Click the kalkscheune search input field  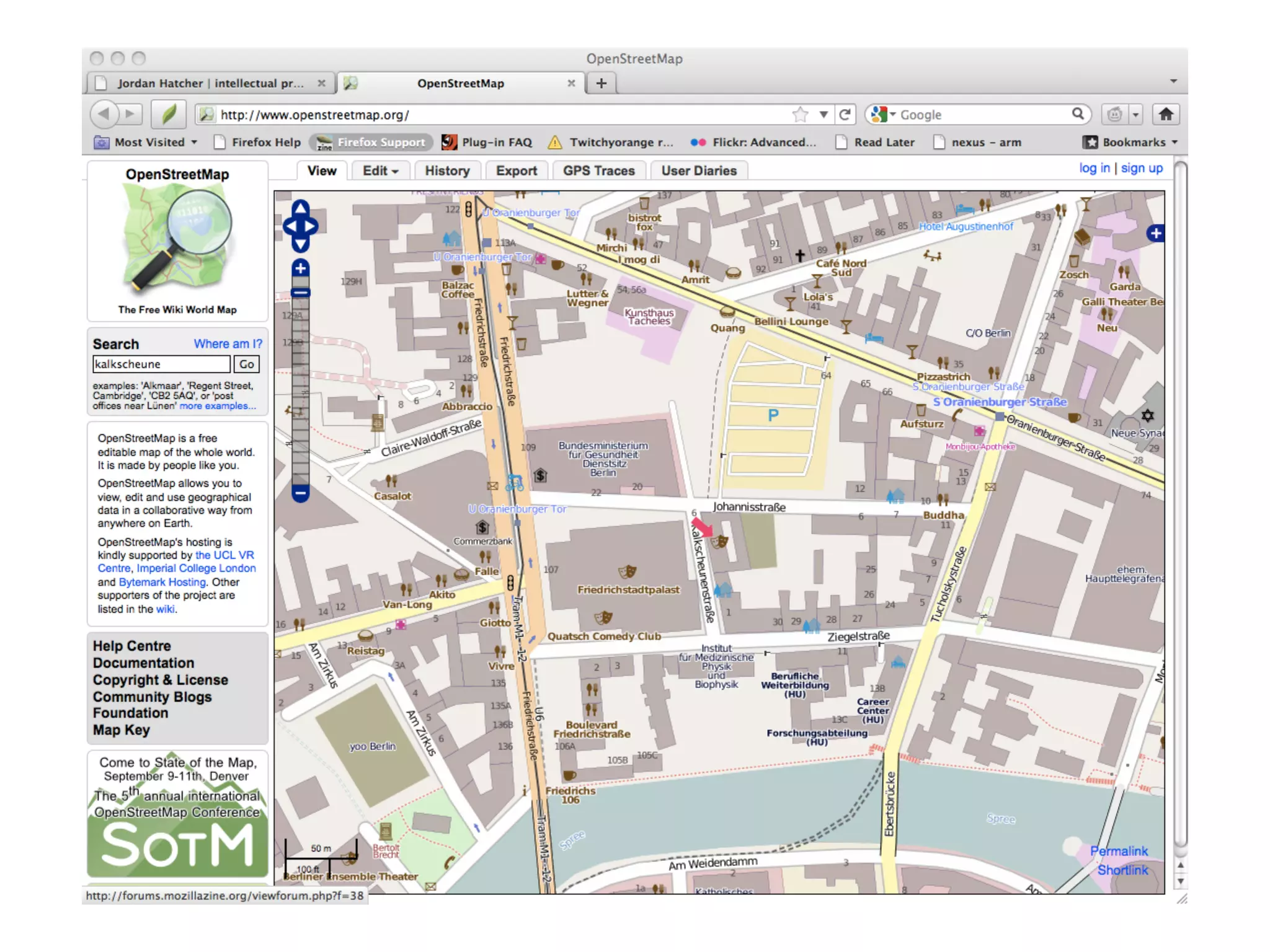tap(161, 364)
